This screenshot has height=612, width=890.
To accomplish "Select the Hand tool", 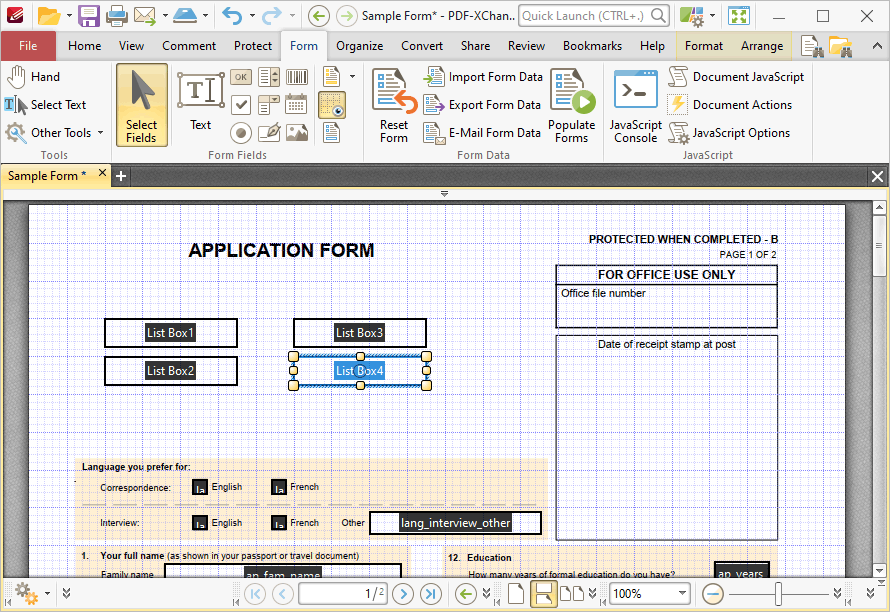I will [x=33, y=77].
